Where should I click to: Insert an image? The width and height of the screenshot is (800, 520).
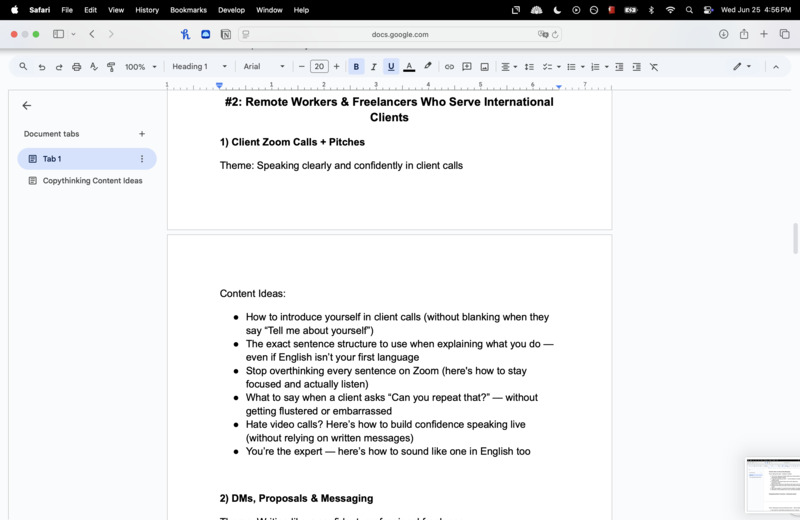(485, 67)
